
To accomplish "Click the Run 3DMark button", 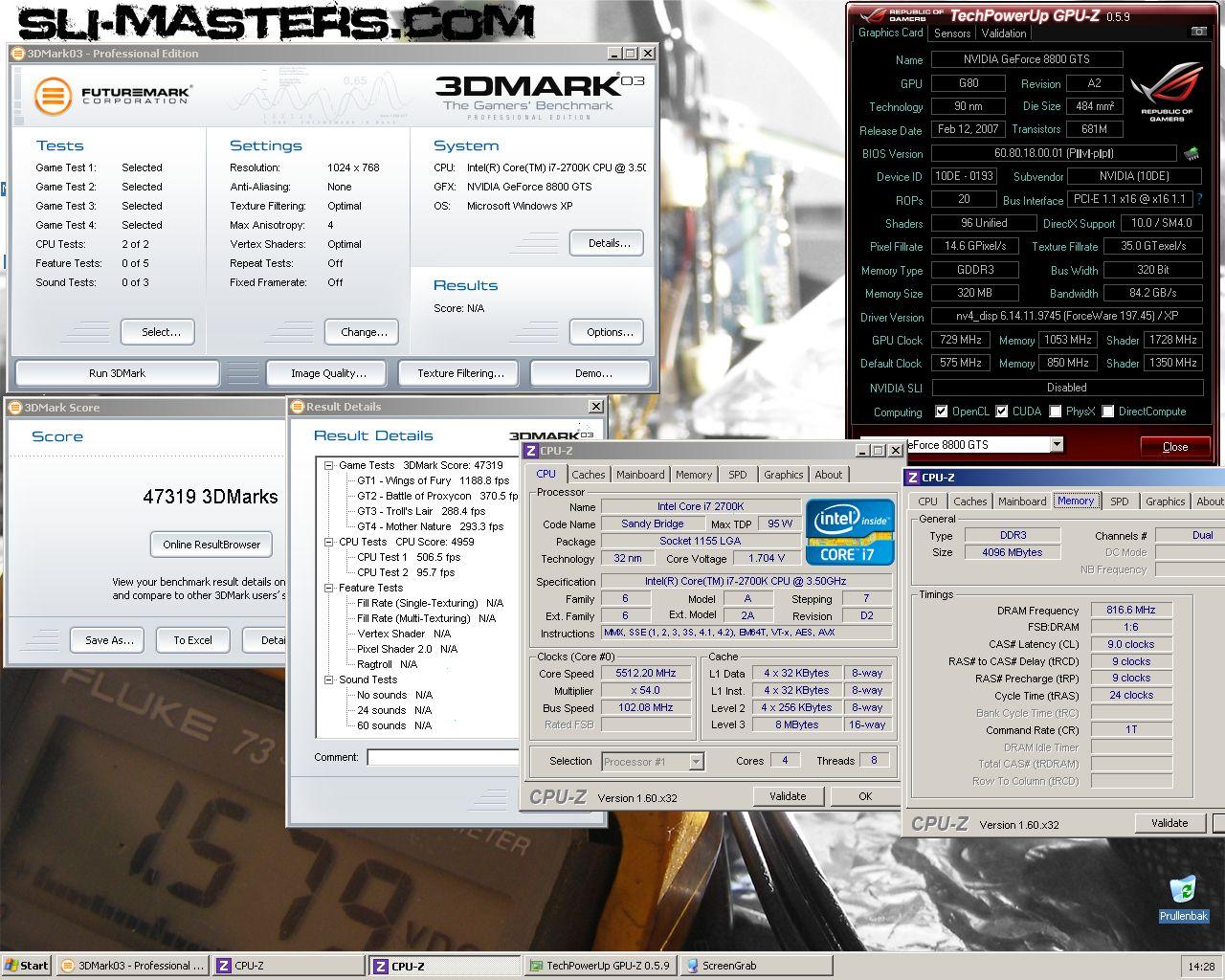I will pos(118,373).
